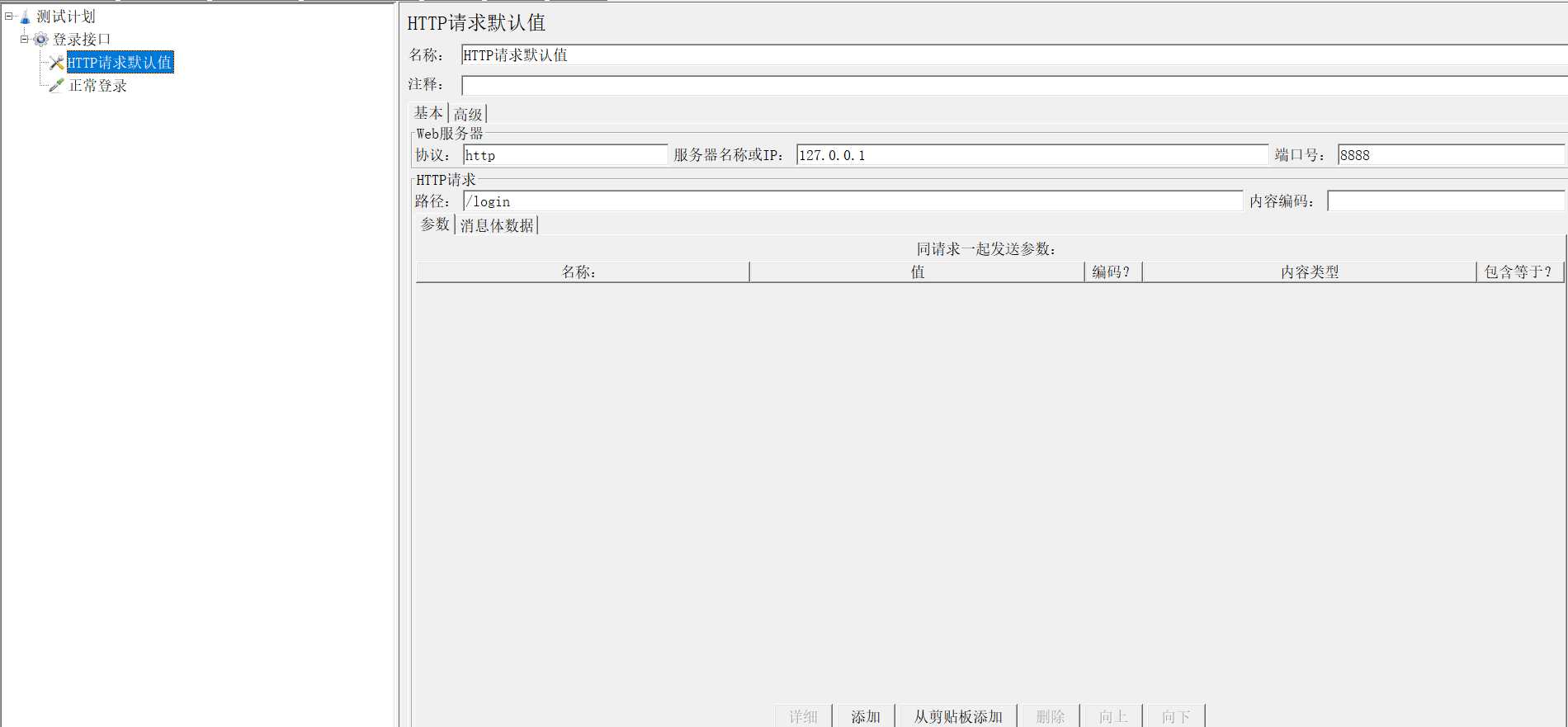Click the 服务器名称或IP field with 127.0.0.1

(1032, 155)
